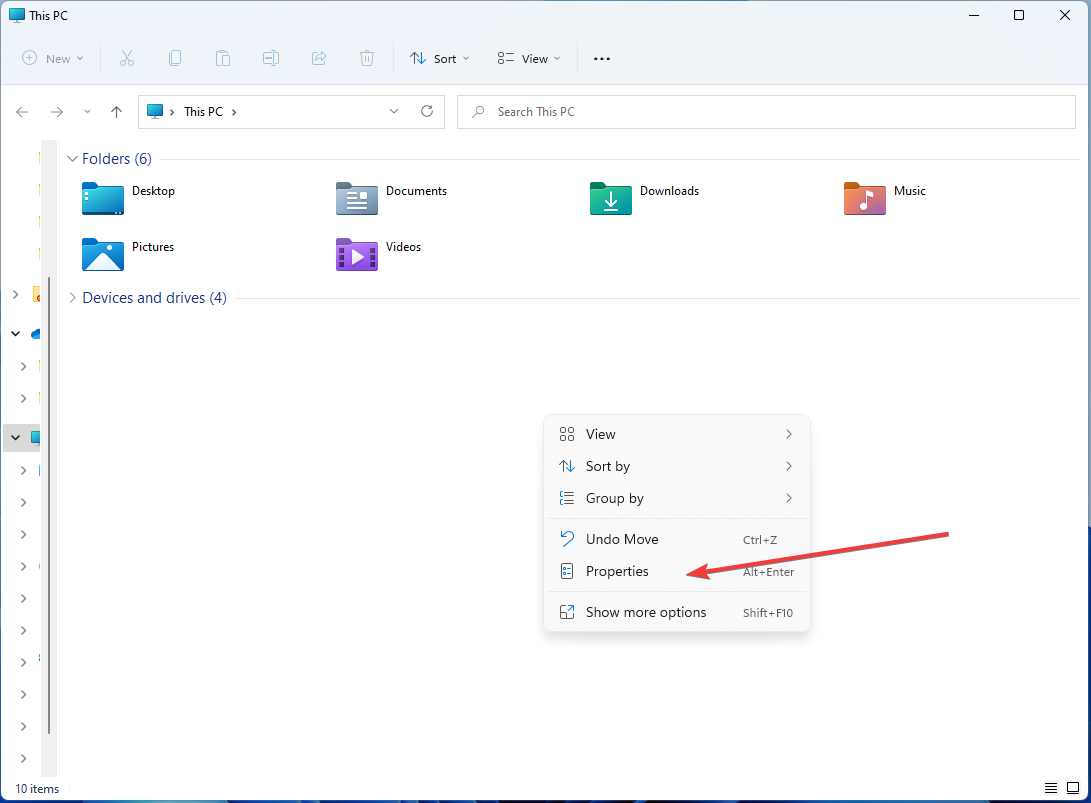Choose Show more options in context menu
This screenshot has width=1091, height=803.
pyautogui.click(x=676, y=612)
